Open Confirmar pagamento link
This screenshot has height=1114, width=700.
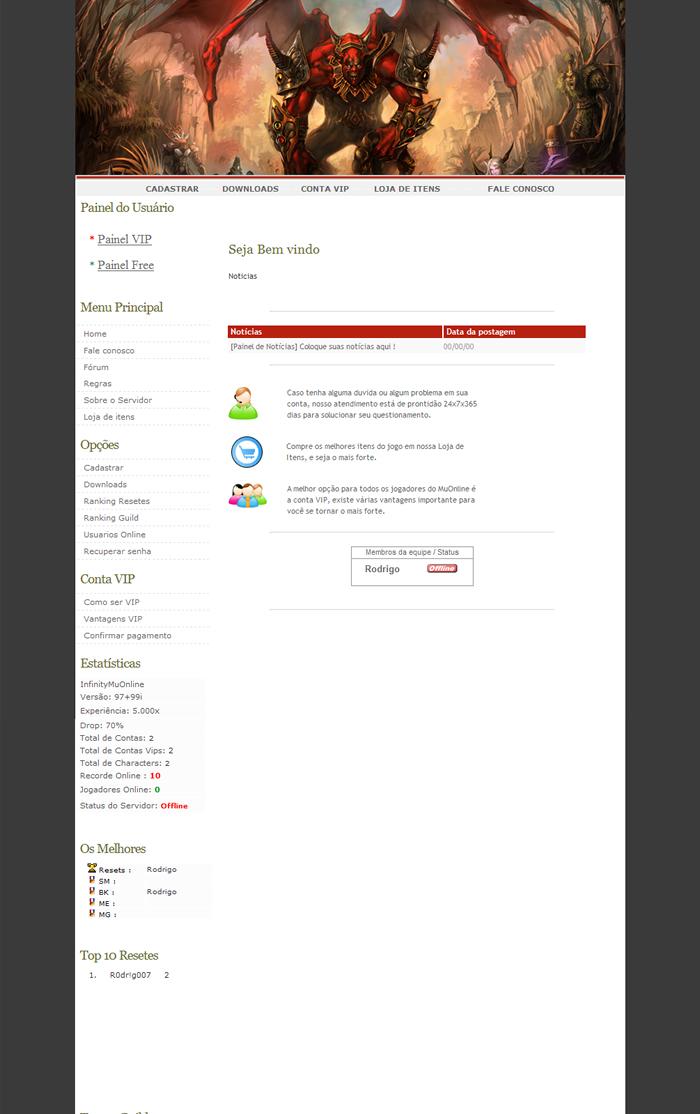click(x=127, y=636)
